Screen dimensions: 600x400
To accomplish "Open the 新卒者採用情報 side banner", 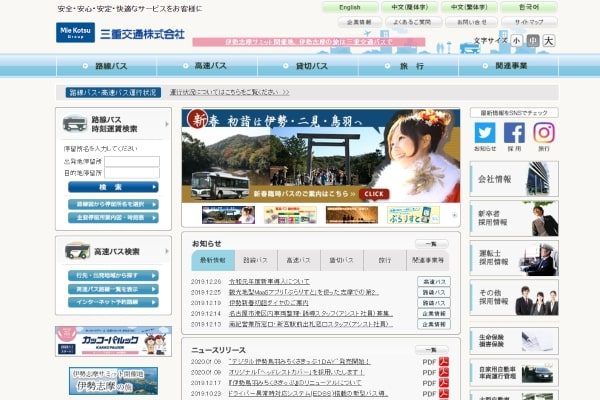I will (x=514, y=218).
